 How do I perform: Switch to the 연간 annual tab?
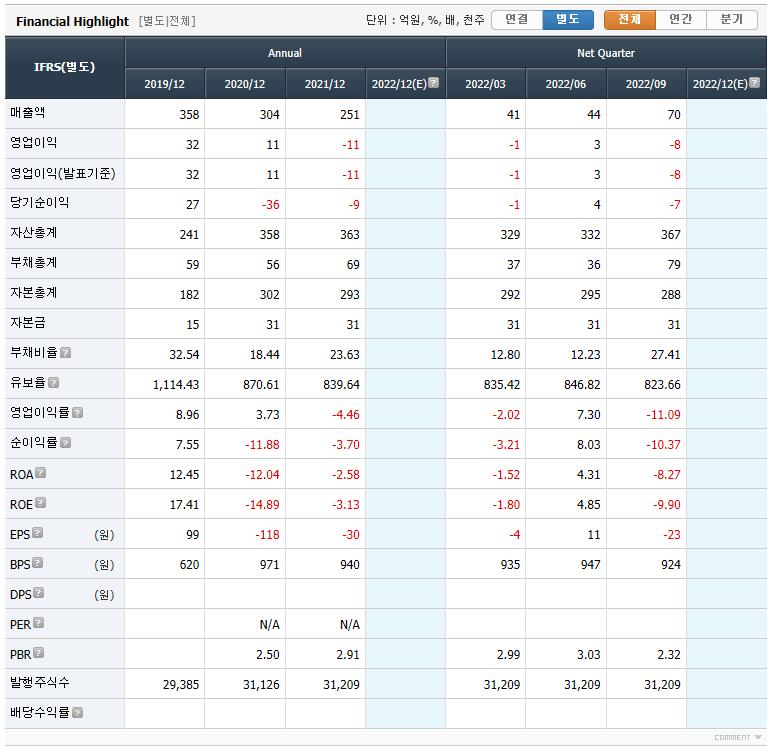coord(681,20)
